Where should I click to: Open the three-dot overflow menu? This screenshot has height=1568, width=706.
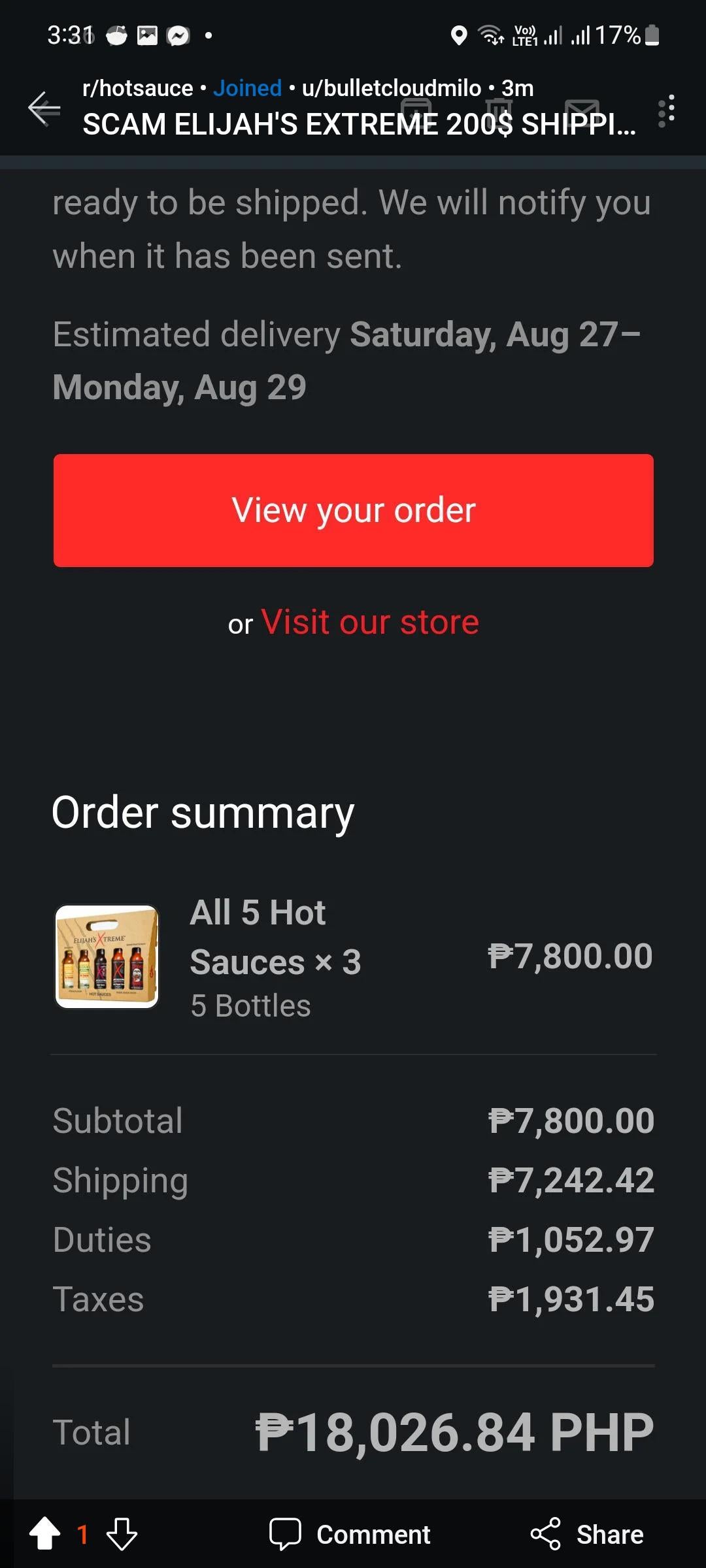coord(666,110)
